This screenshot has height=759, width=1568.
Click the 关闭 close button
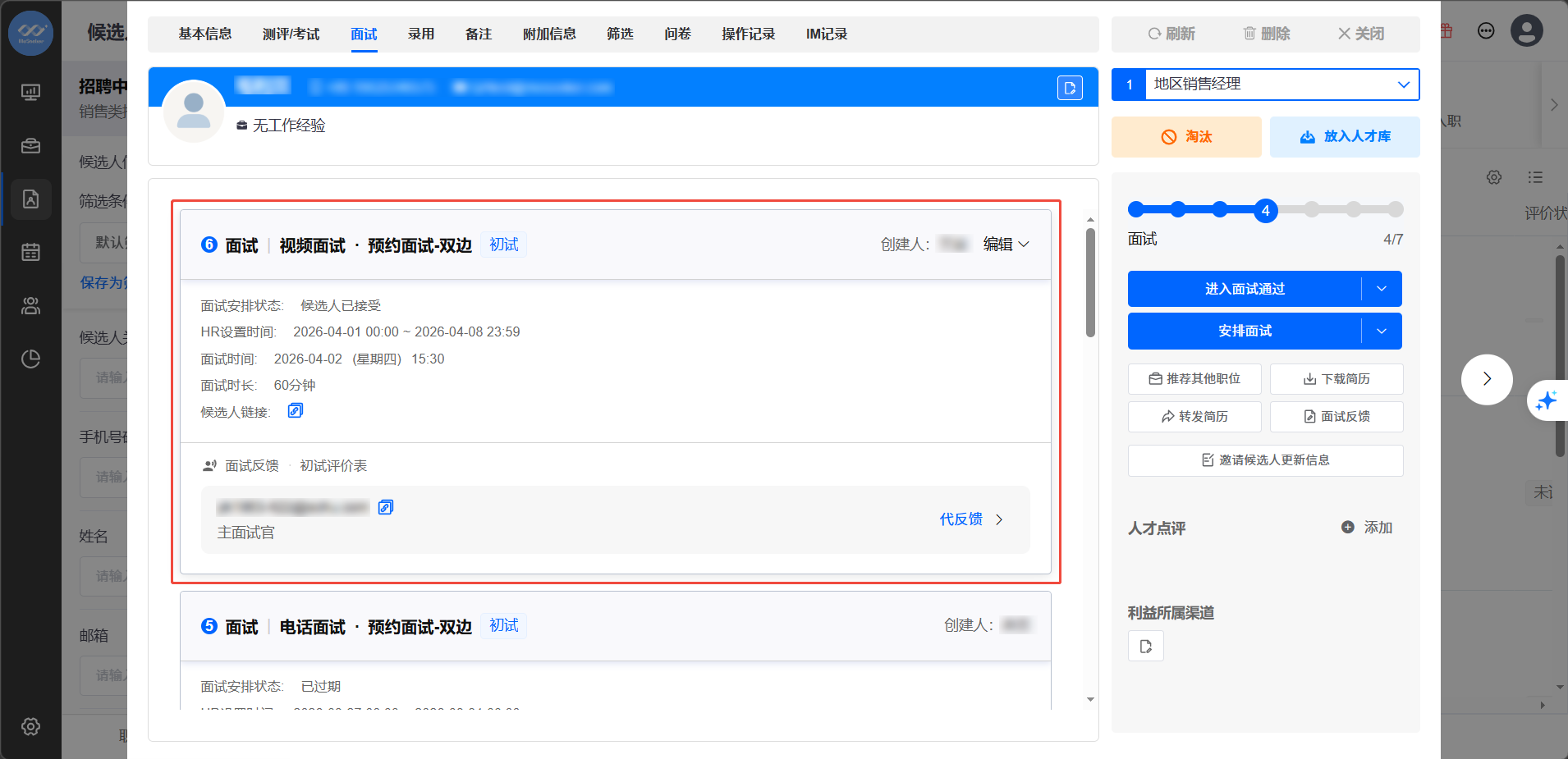click(1361, 34)
